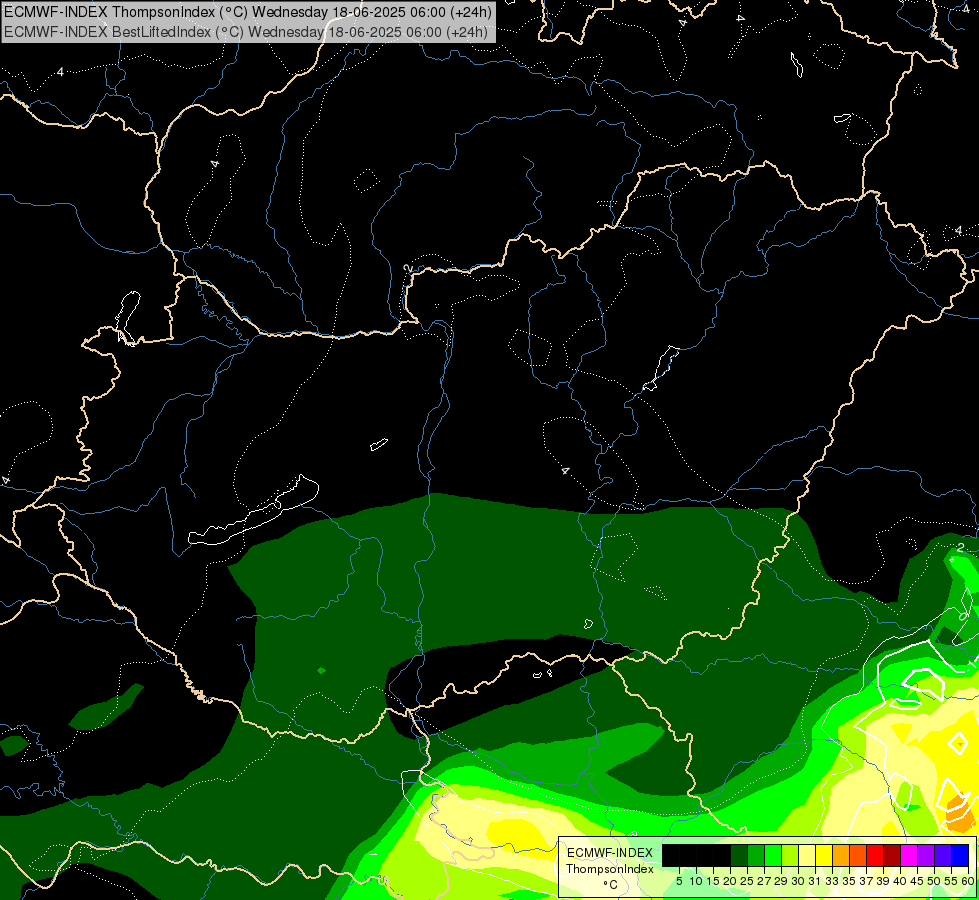Click the dark green legend swatch
The height and width of the screenshot is (900, 979).
739,855
